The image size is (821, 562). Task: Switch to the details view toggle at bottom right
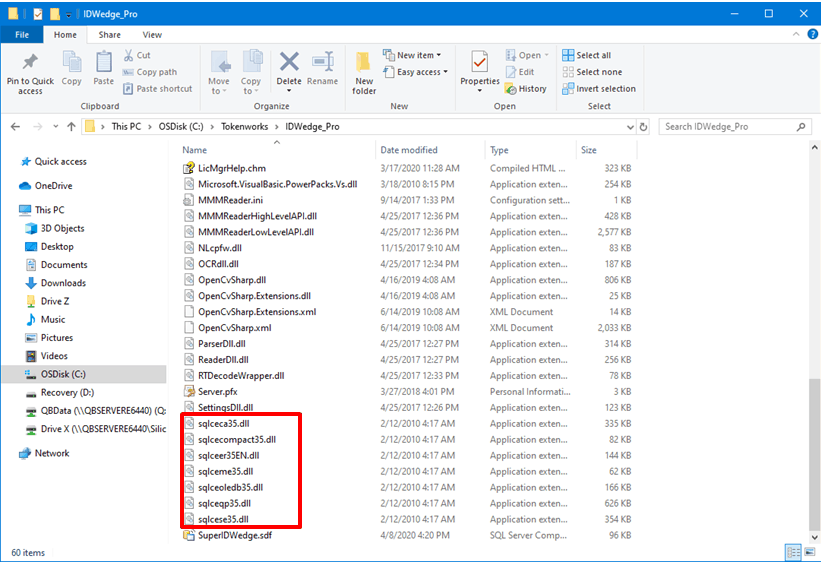tap(794, 552)
